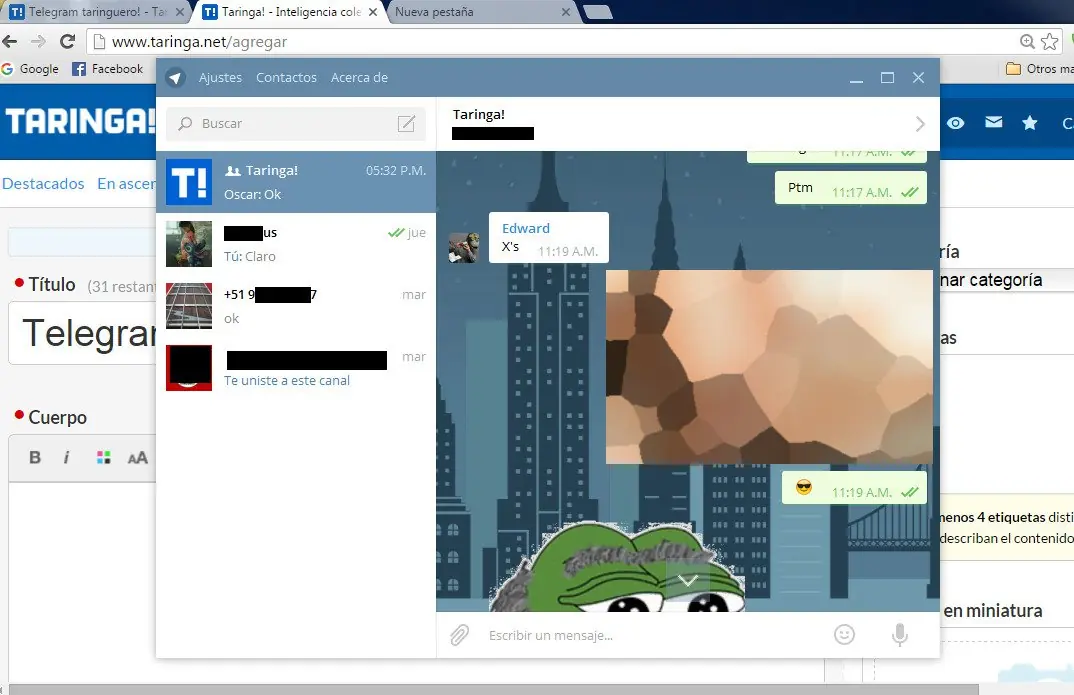Maximize the Telegram window
This screenshot has width=1074, height=695.
pyautogui.click(x=887, y=77)
